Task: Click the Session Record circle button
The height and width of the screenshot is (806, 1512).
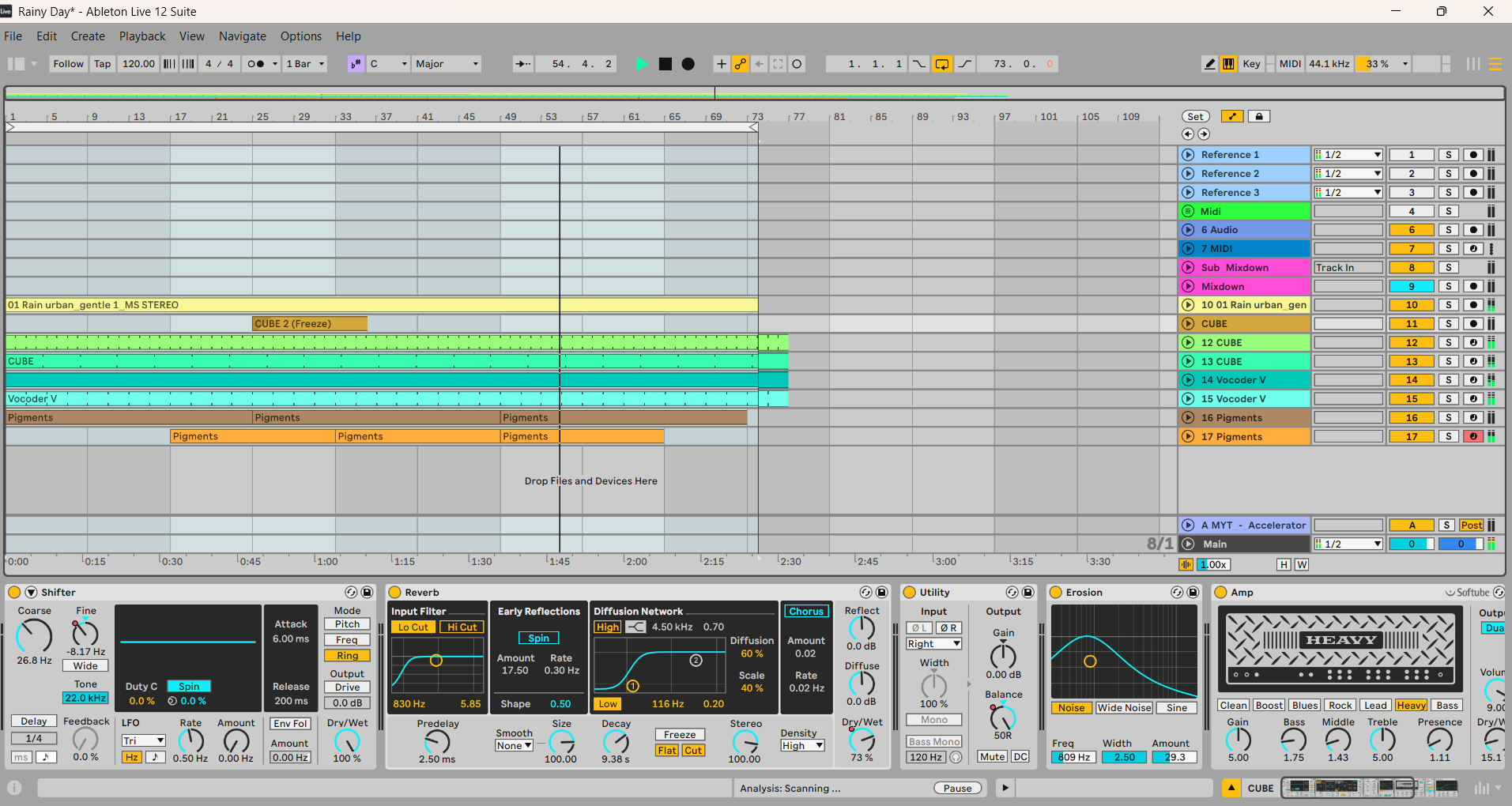Action: coord(797,64)
